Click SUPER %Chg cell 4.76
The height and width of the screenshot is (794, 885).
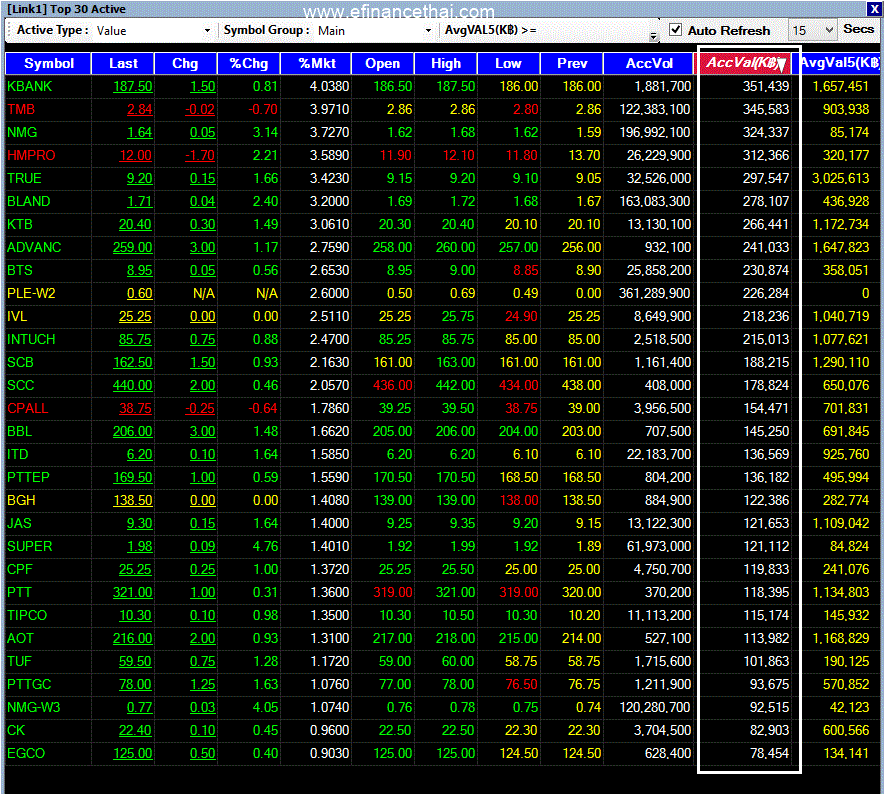coord(265,546)
